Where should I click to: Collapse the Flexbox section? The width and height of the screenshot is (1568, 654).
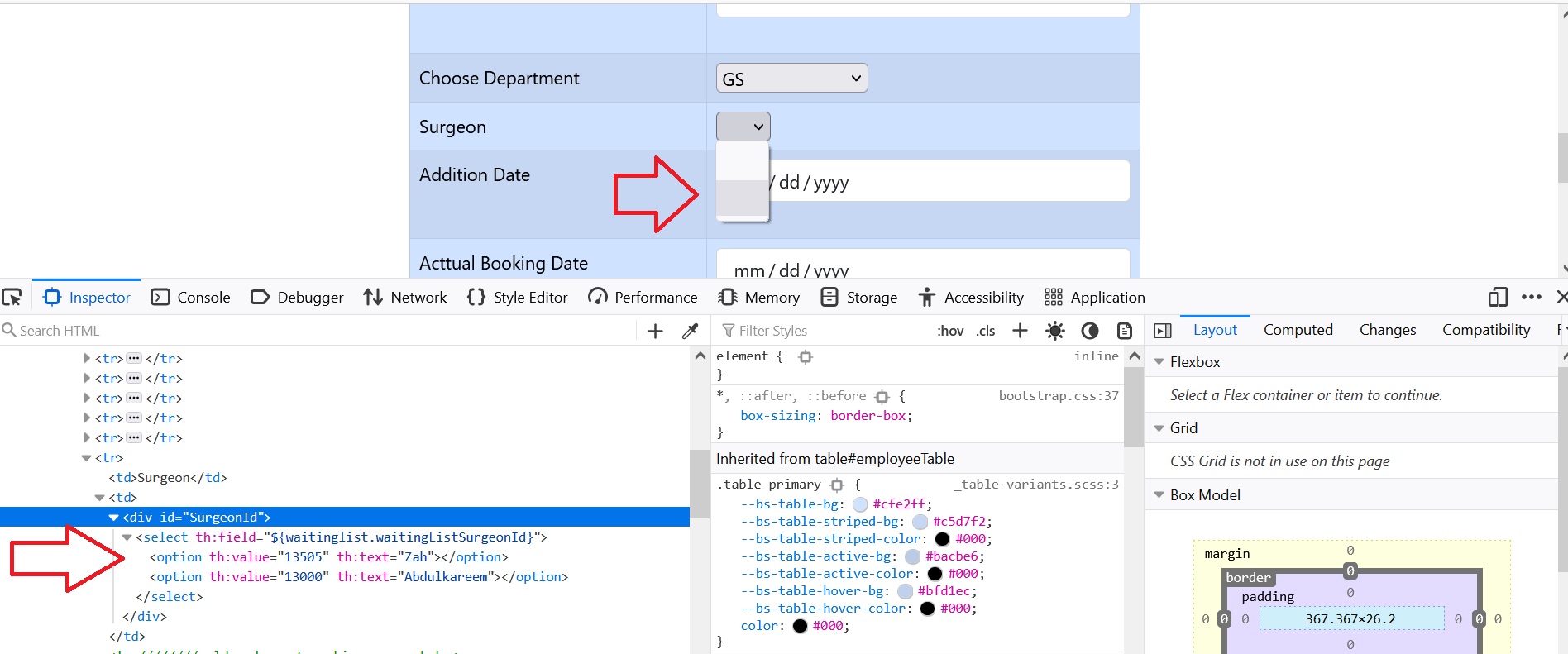pos(1159,362)
